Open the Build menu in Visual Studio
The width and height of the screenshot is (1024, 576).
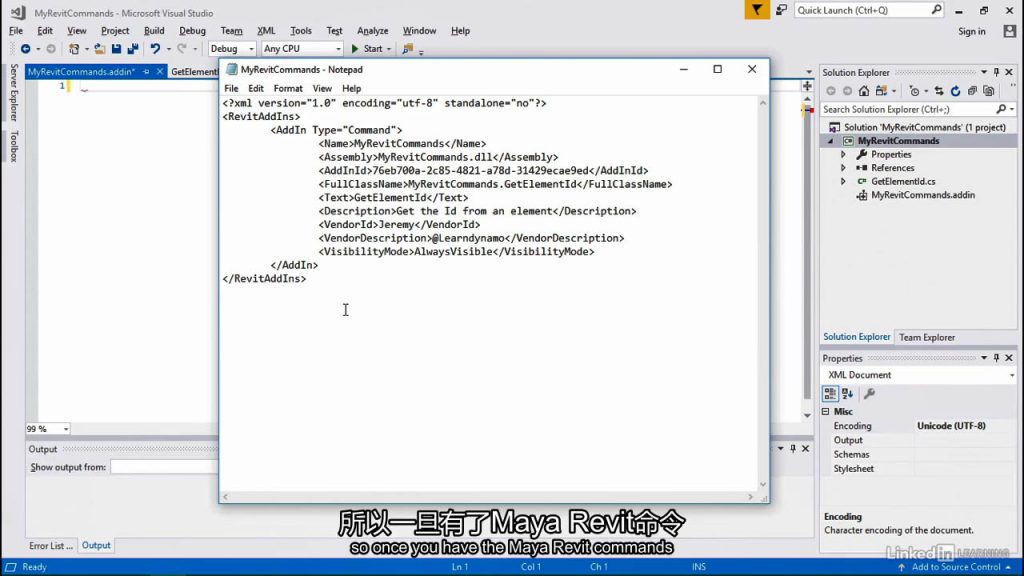tap(154, 31)
